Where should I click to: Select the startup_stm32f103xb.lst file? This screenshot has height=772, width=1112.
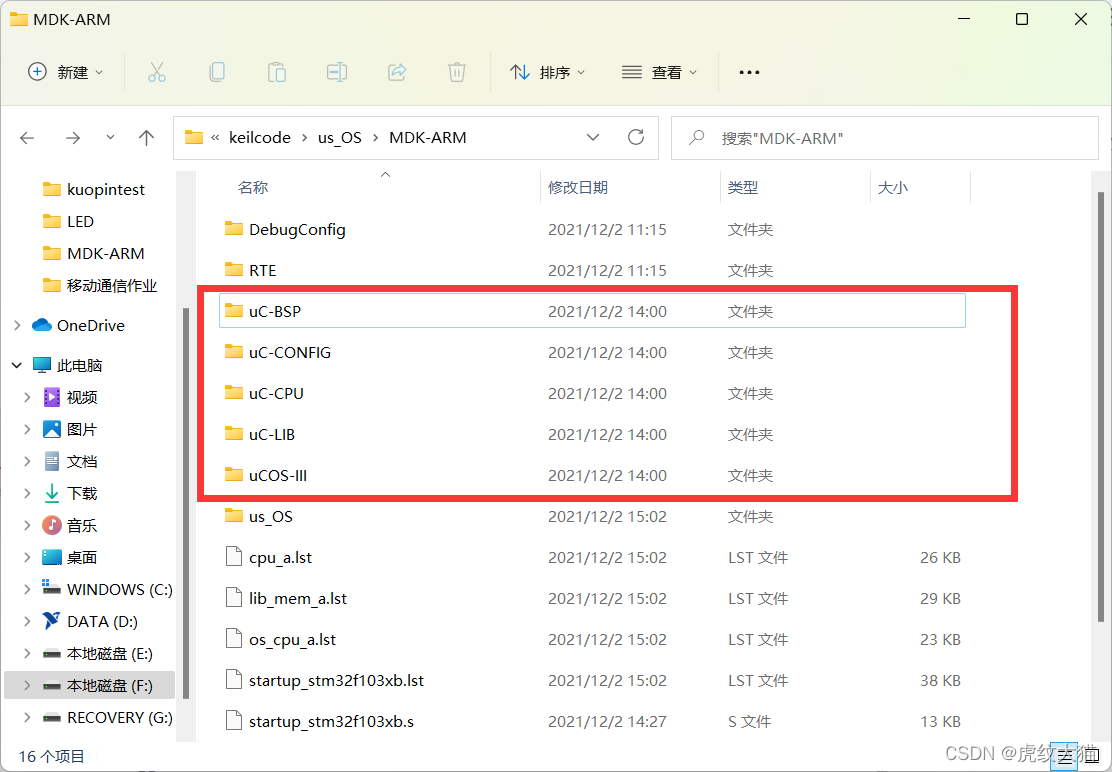[592, 681]
